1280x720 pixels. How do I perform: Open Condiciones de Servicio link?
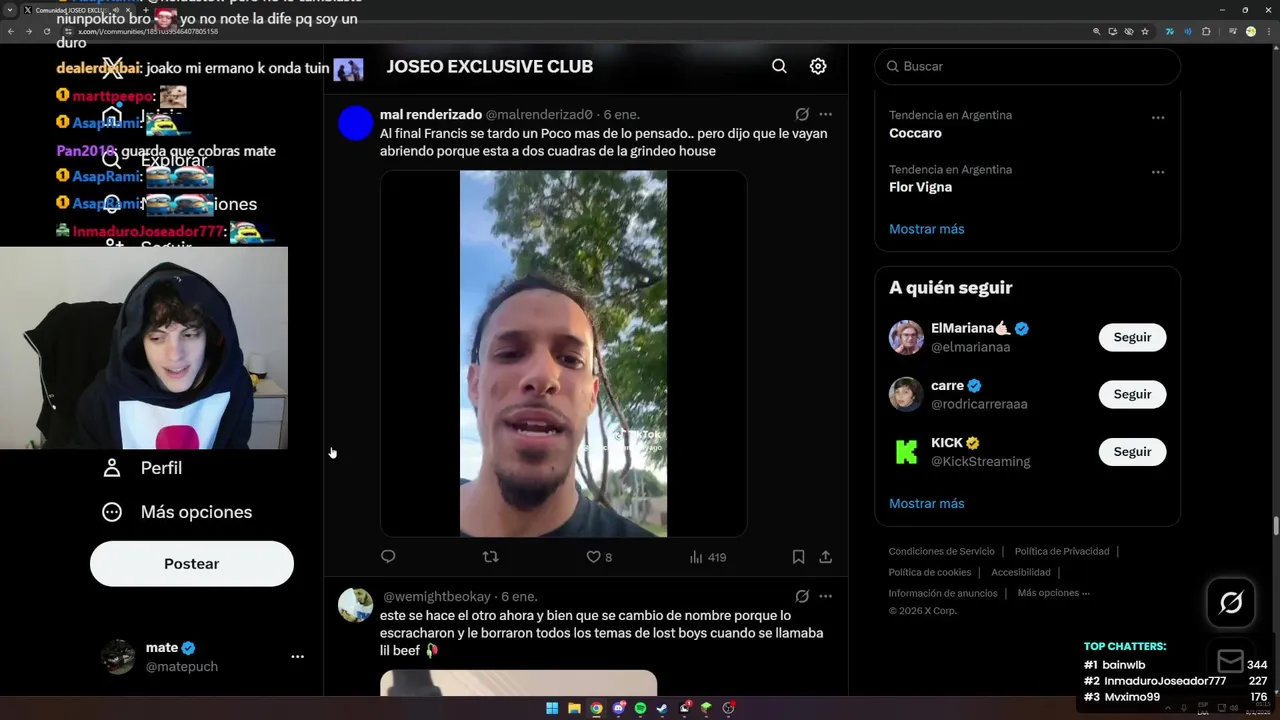[x=942, y=551]
